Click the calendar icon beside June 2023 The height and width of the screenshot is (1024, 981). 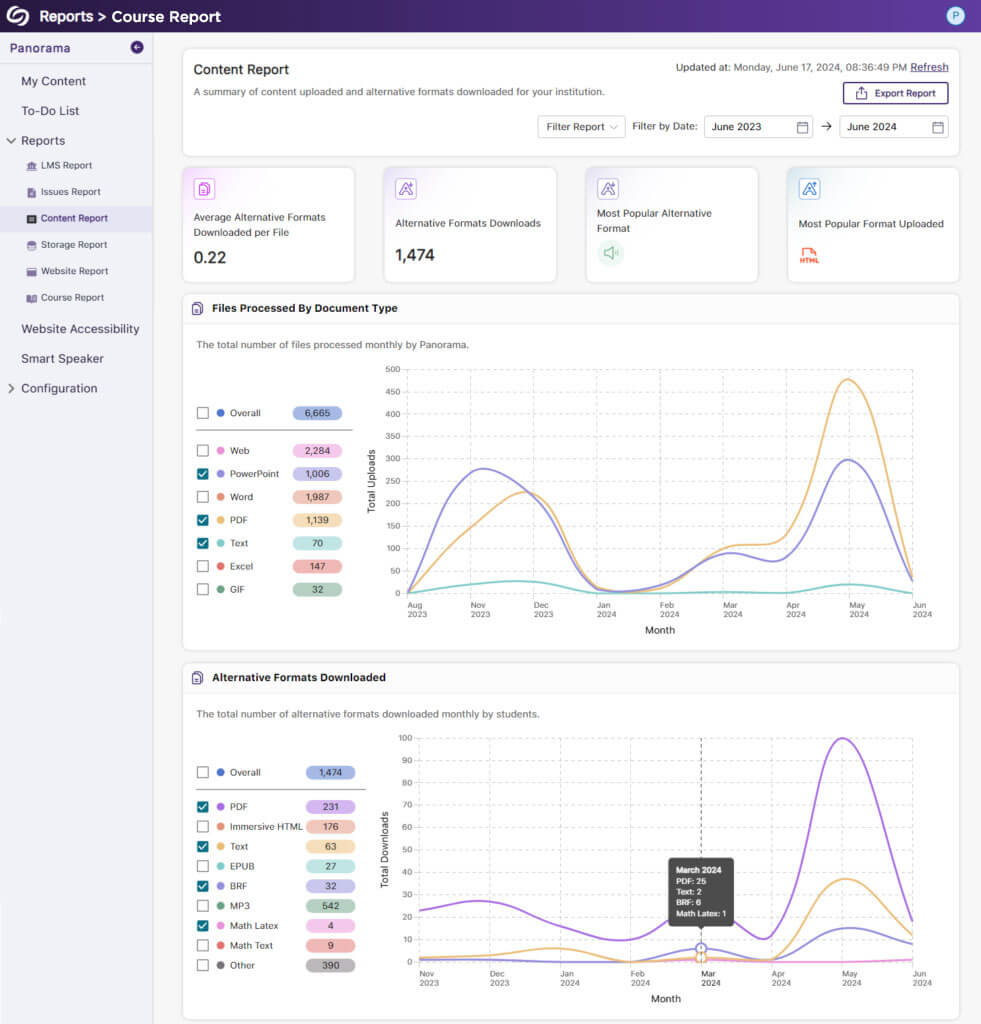(802, 127)
